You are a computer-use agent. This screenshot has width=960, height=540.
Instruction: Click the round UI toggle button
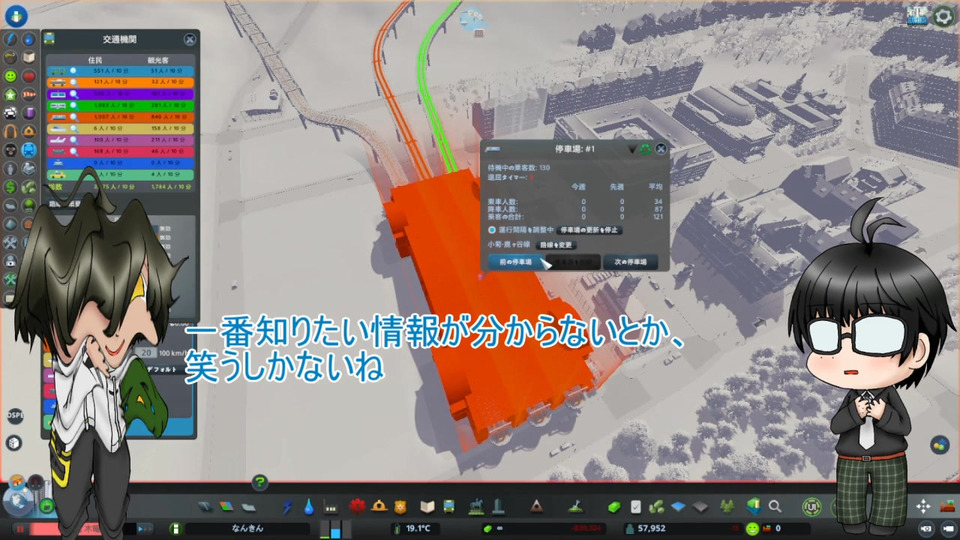[812, 506]
